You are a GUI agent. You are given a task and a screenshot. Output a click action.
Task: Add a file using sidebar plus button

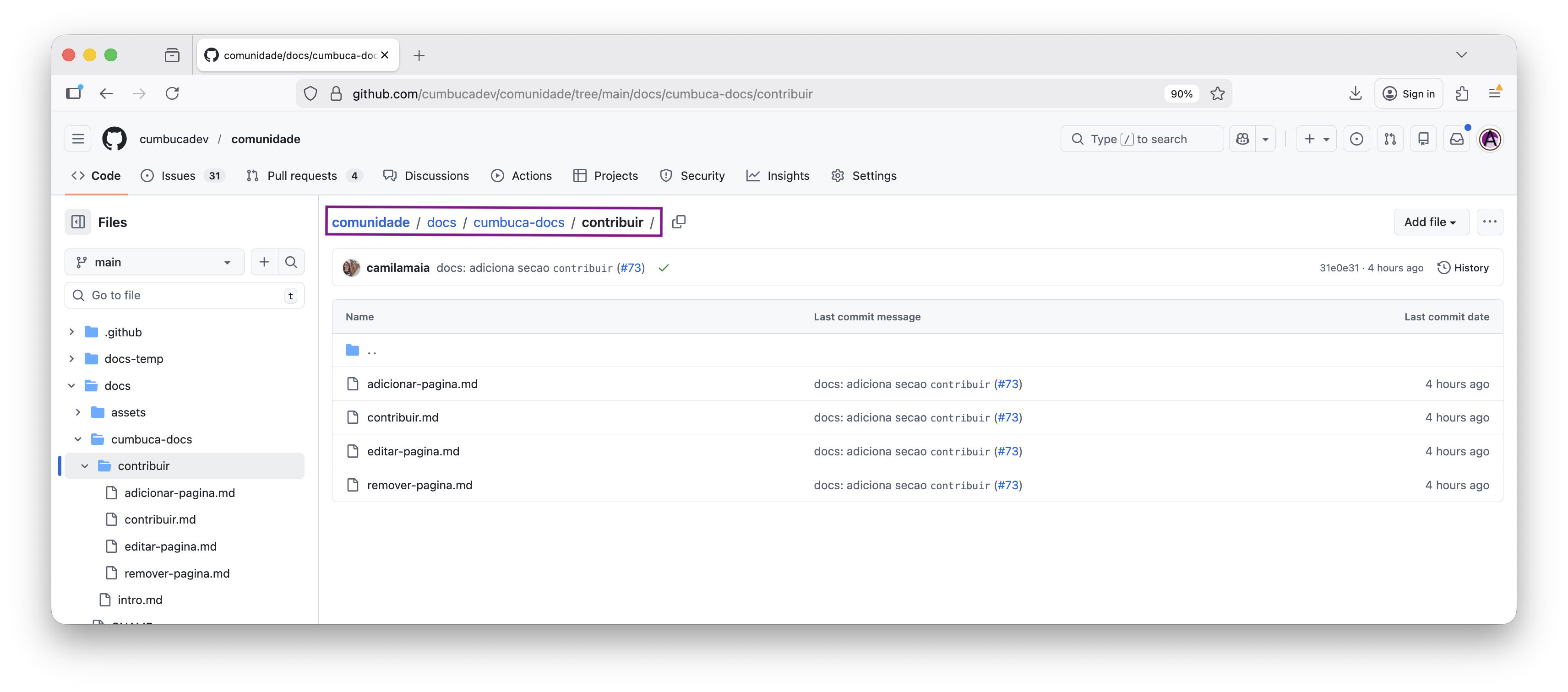[264, 262]
